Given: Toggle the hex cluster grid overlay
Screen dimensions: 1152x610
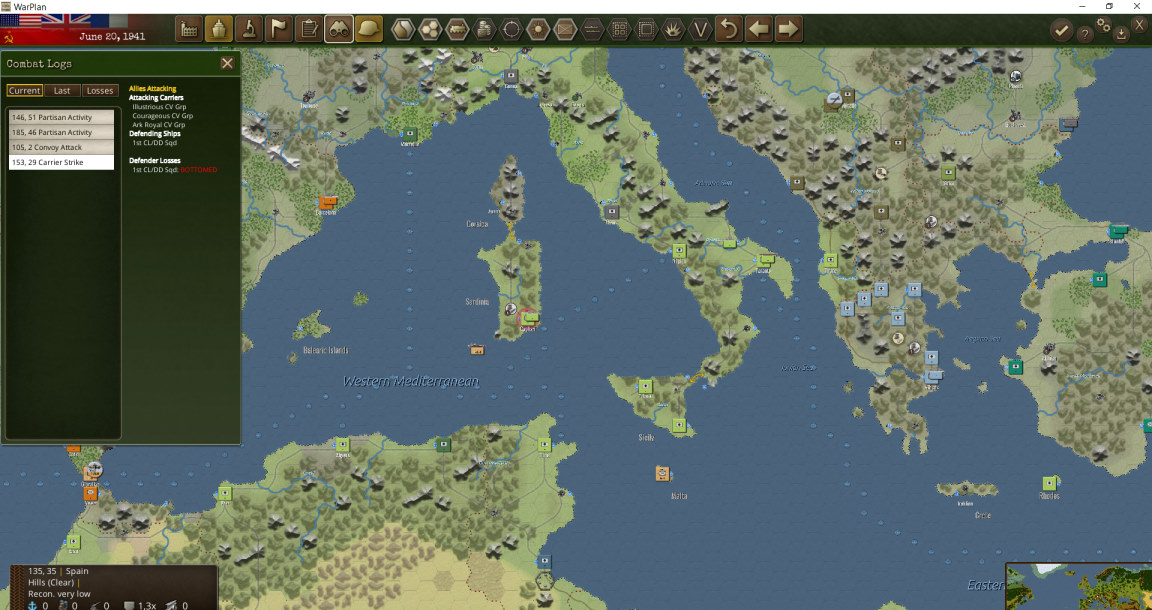Looking at the screenshot, I should [430, 29].
